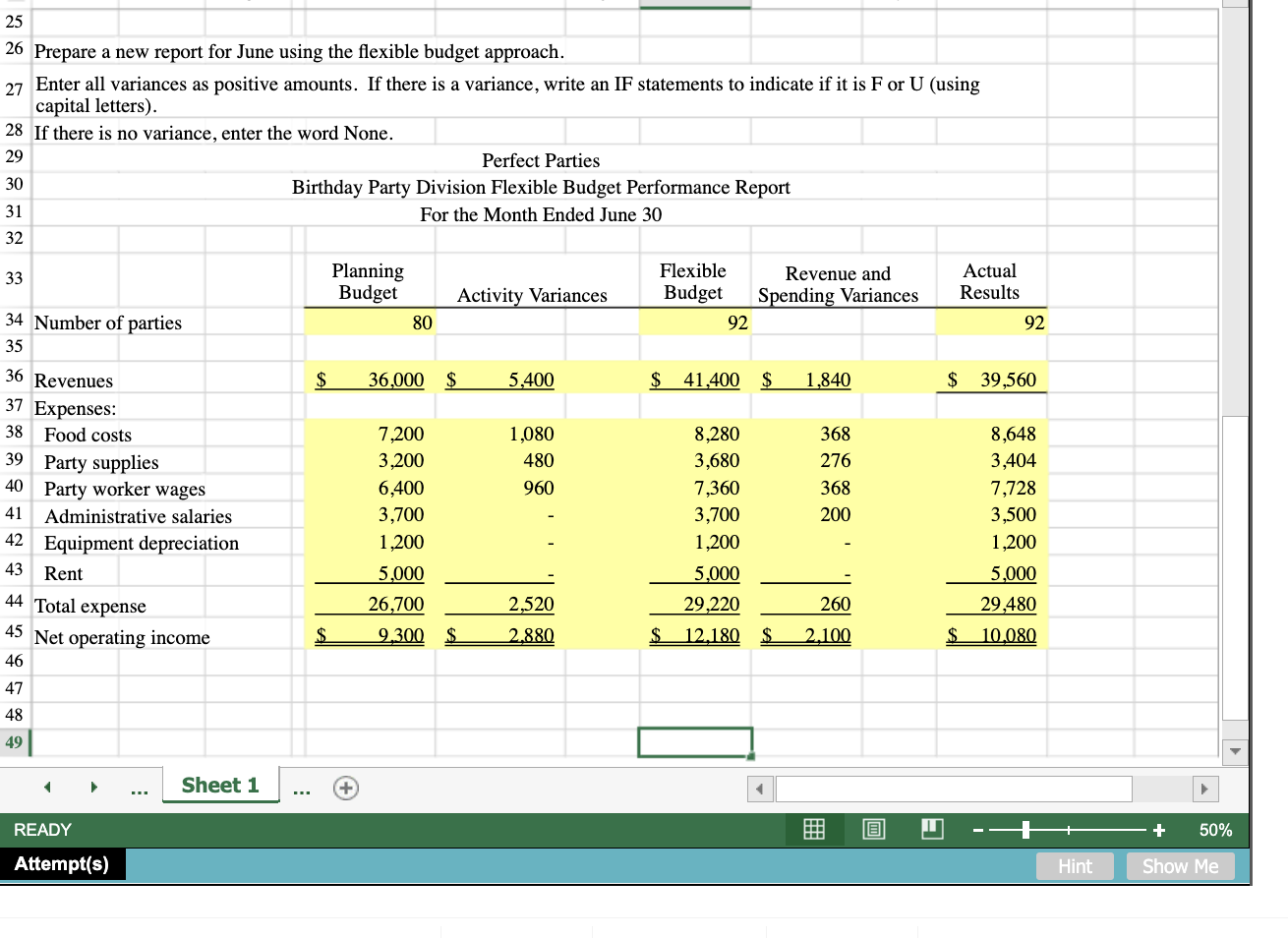Add a new worksheet with the plus icon
Screen dimensions: 1288x938
tap(345, 787)
